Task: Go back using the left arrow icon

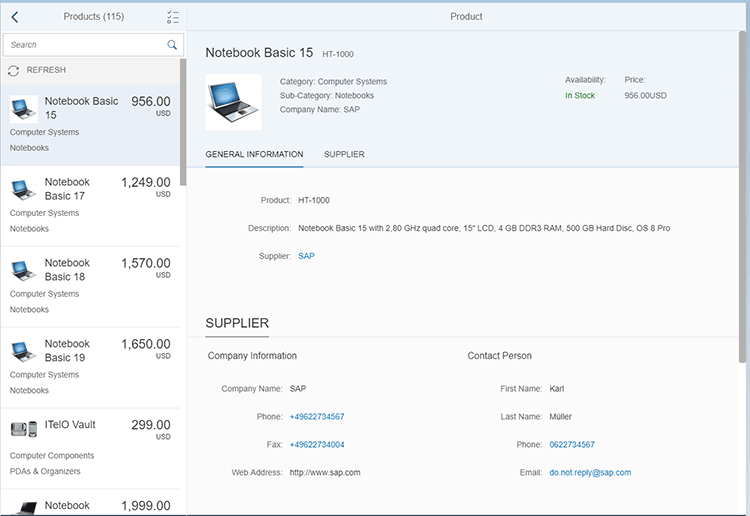Action: (x=15, y=17)
